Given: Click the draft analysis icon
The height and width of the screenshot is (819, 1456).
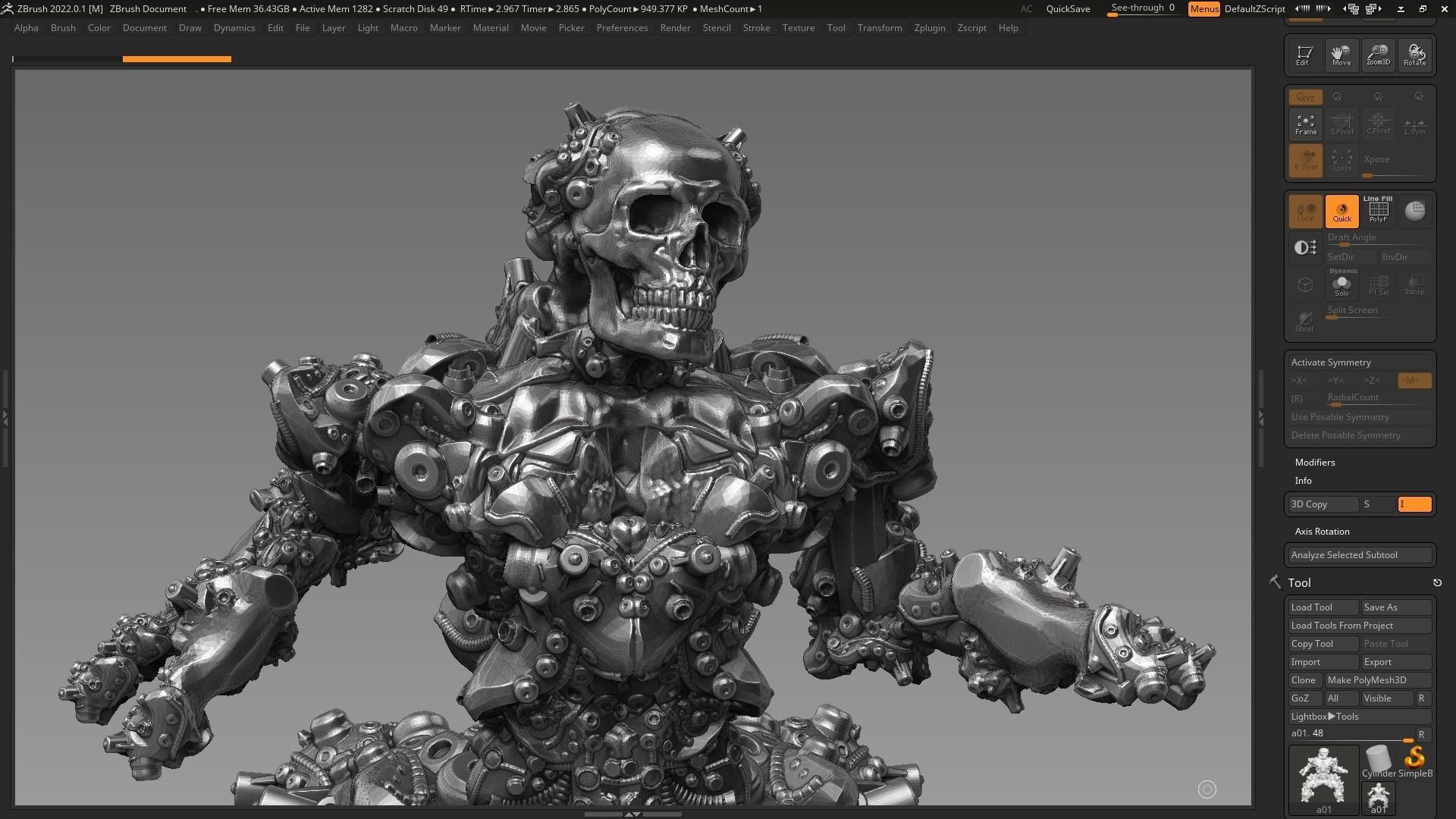Looking at the screenshot, I should 1305,248.
